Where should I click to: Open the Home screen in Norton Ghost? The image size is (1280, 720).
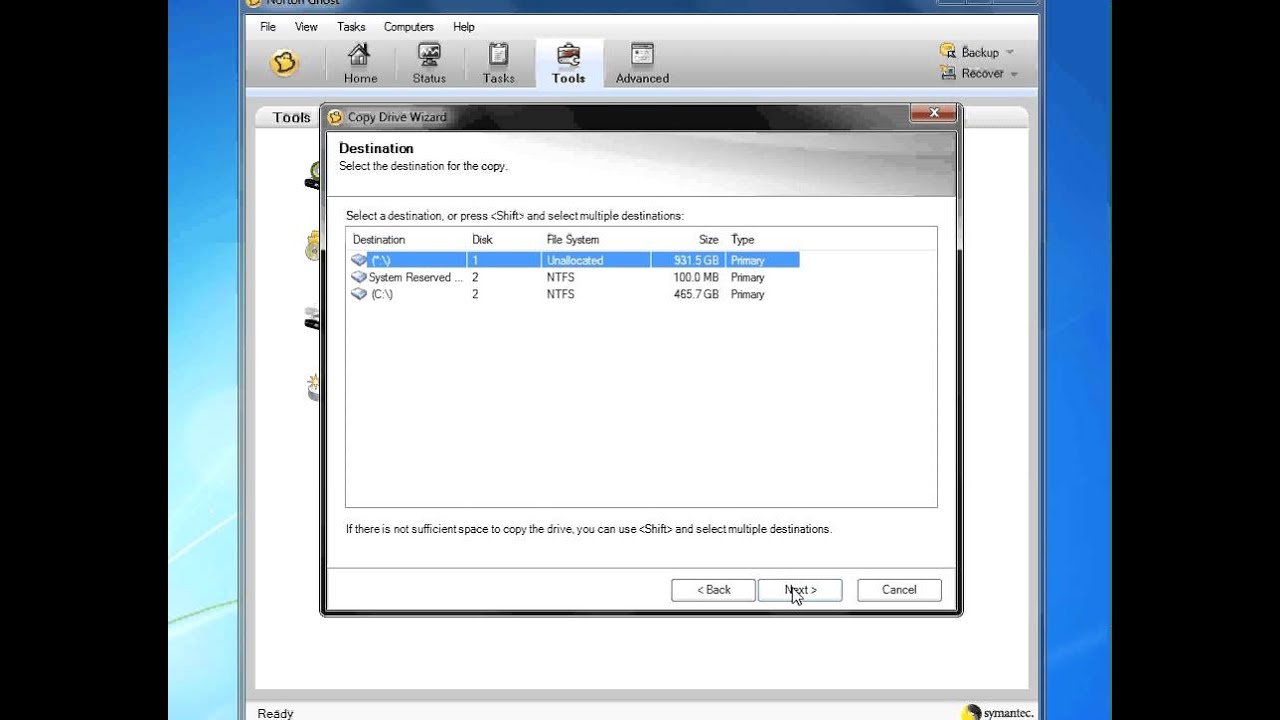pyautogui.click(x=360, y=62)
